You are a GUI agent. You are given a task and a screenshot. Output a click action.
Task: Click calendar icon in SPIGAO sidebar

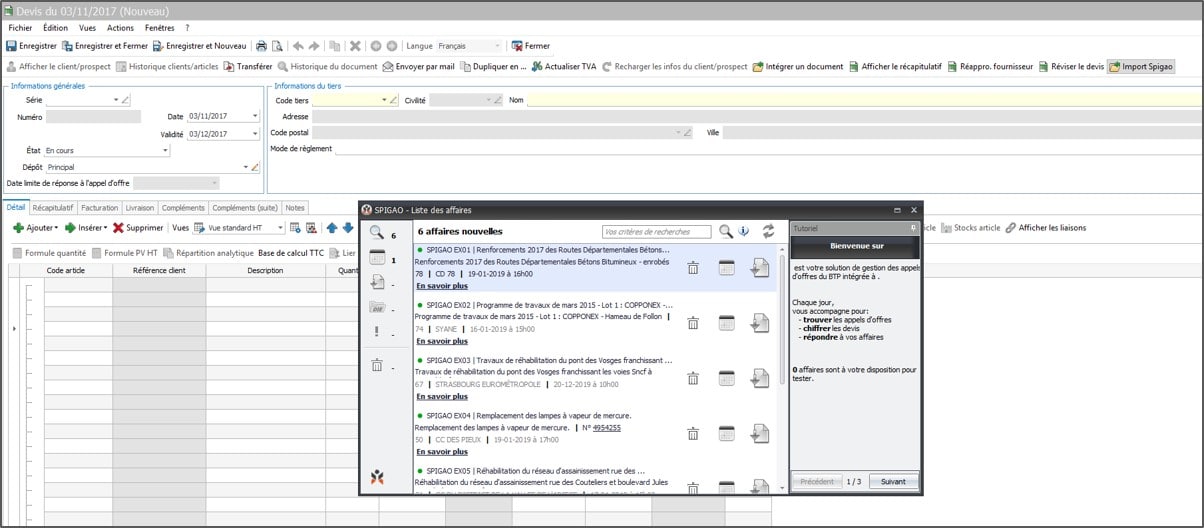click(377, 258)
